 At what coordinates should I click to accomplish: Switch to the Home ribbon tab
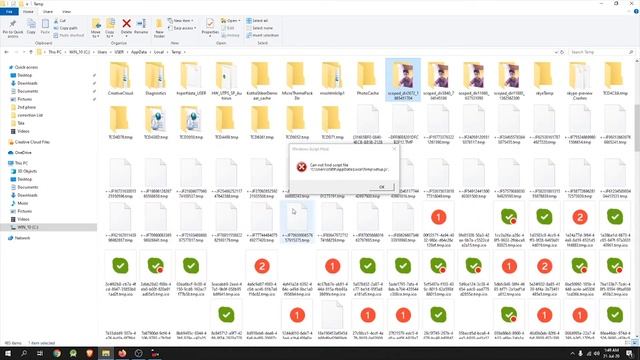(x=28, y=11)
